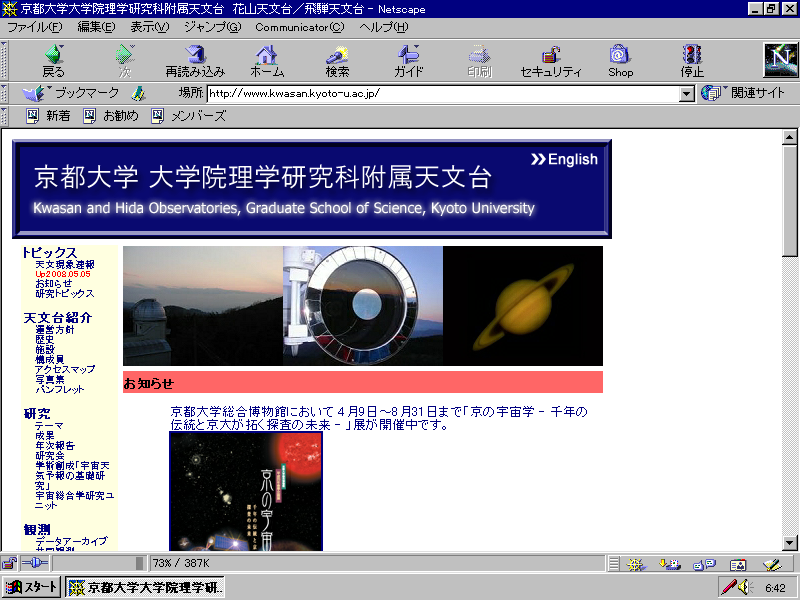Open the 関連サイト related sites dropdown

coord(742,93)
